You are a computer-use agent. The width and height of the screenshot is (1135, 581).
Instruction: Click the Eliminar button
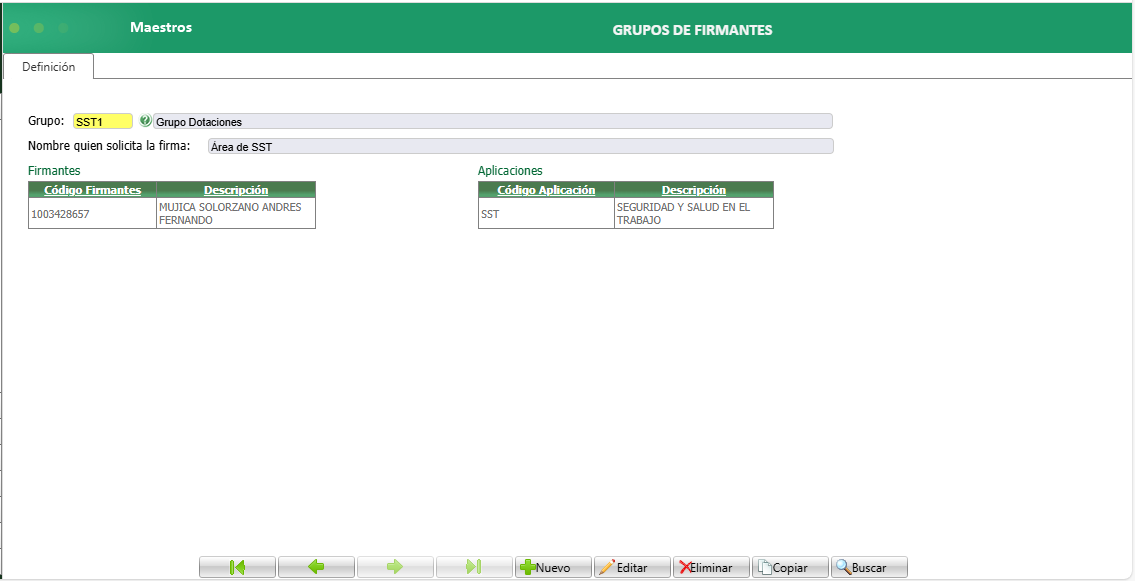[711, 567]
